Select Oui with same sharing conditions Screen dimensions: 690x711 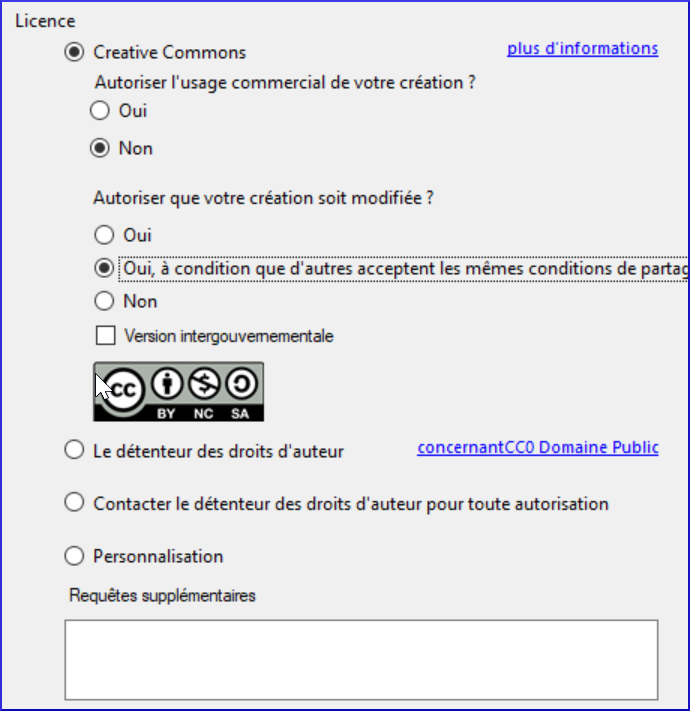pos(104,268)
